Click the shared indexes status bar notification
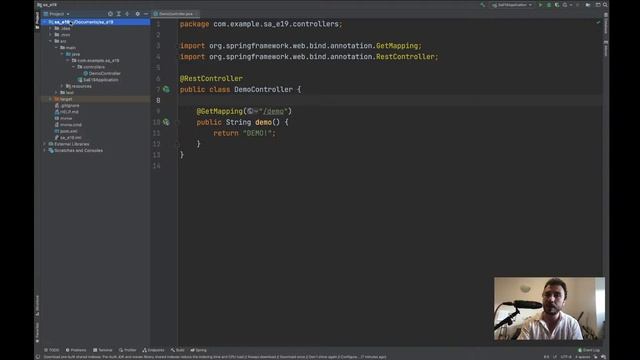Screen dimensions: 640x360 (215, 357)
